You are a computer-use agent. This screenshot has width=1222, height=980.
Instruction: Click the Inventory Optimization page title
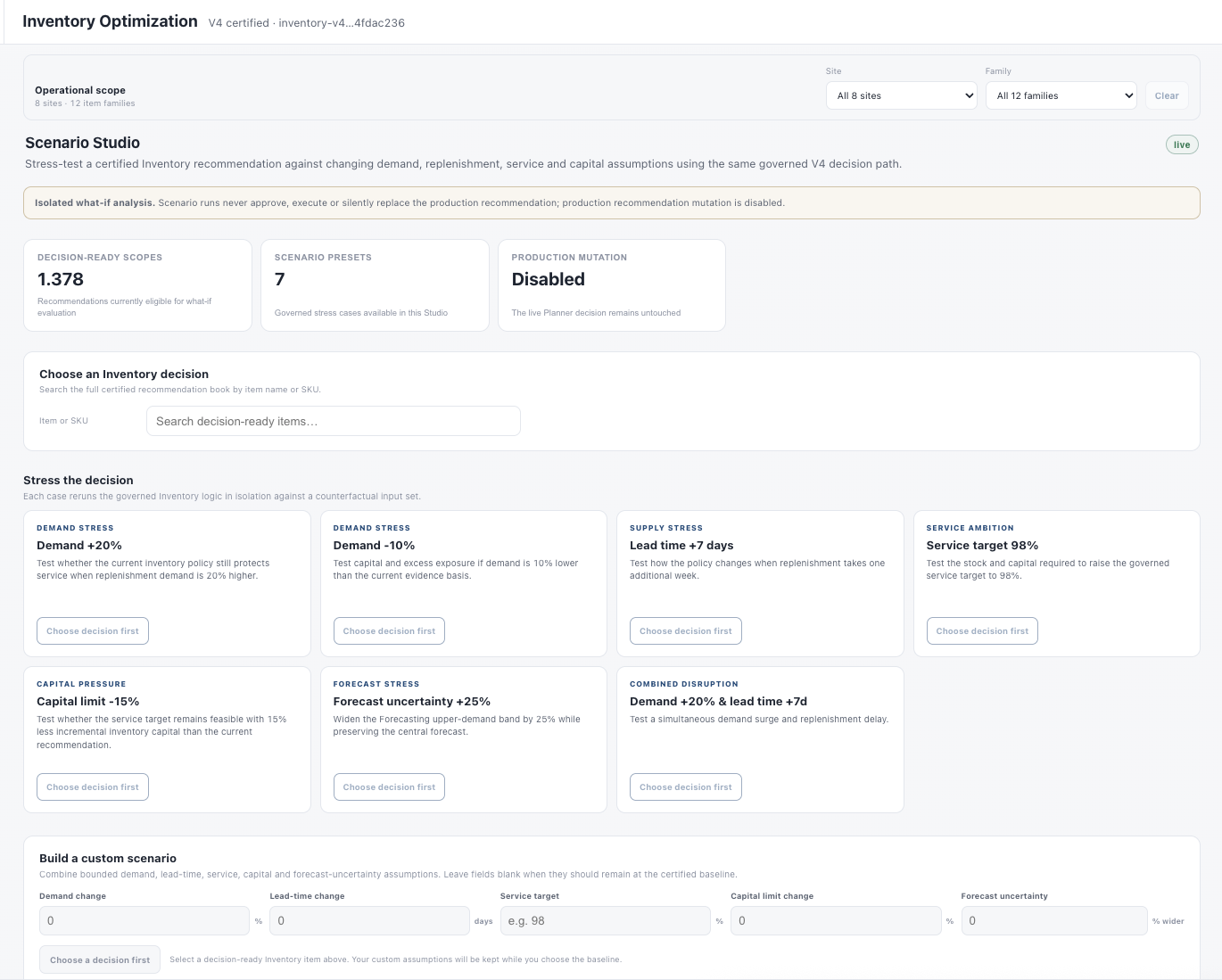pyautogui.click(x=110, y=21)
